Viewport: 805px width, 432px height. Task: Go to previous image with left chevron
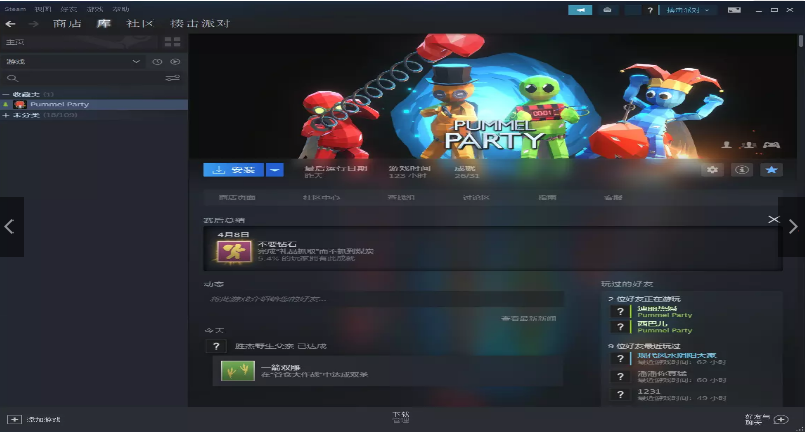[9, 227]
